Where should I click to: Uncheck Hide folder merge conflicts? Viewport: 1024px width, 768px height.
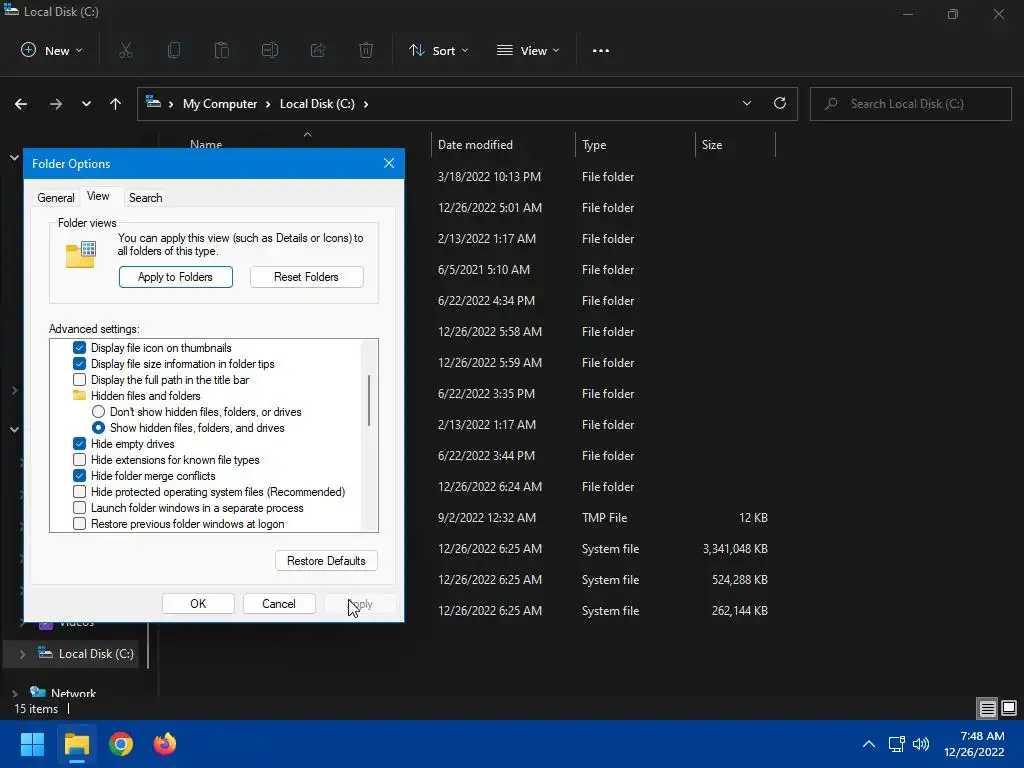(79, 475)
